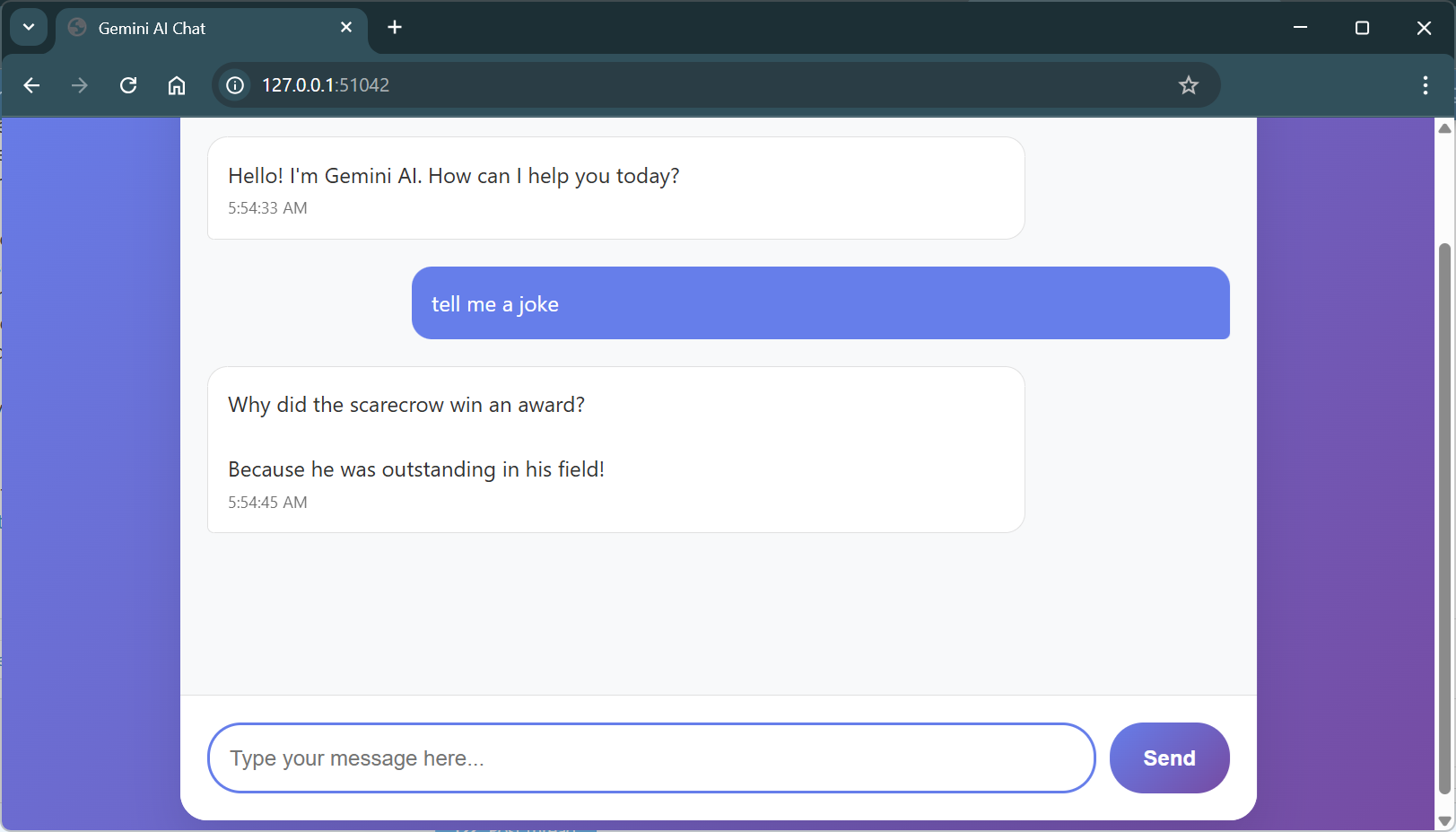1456x832 pixels.
Task: Bookmark this page with the star icon
Action: pyautogui.click(x=1189, y=85)
